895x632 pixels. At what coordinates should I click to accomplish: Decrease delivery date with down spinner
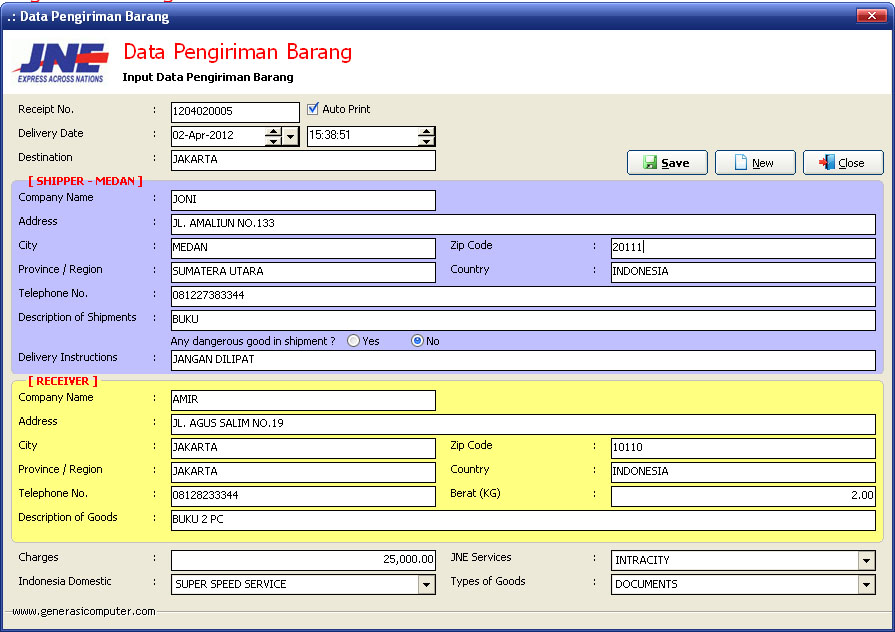click(273, 142)
